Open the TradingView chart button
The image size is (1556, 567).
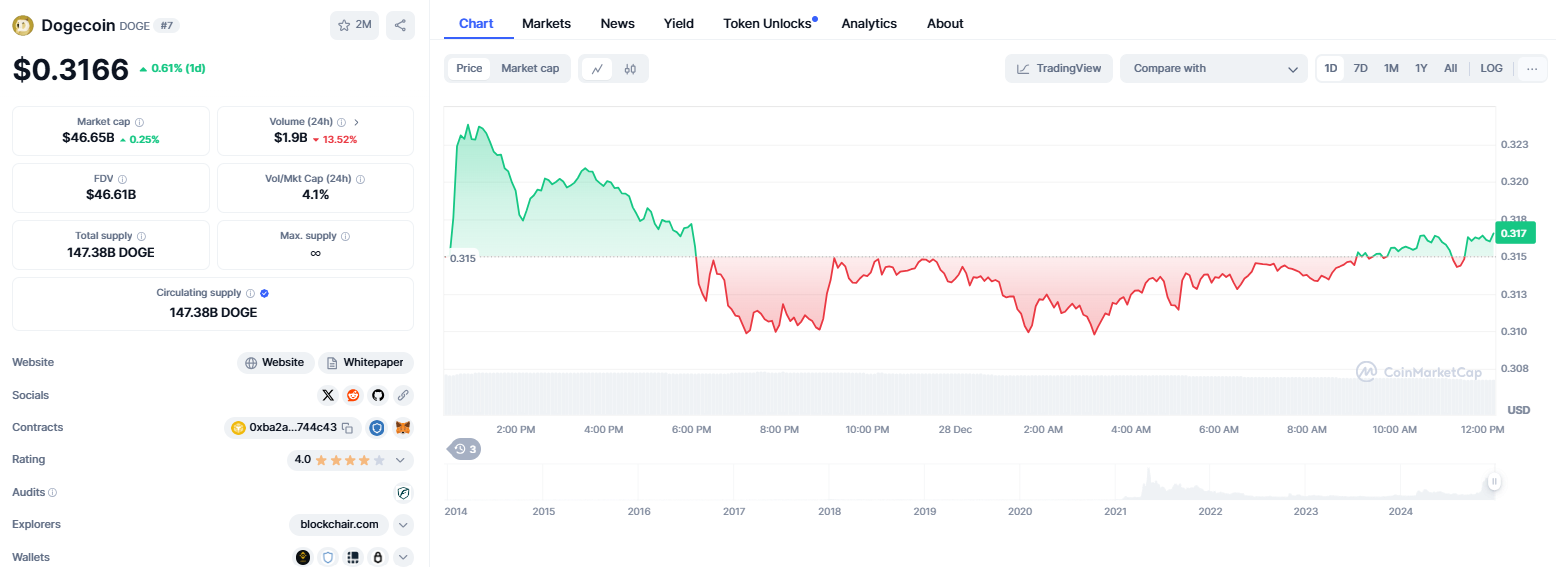click(x=1059, y=68)
